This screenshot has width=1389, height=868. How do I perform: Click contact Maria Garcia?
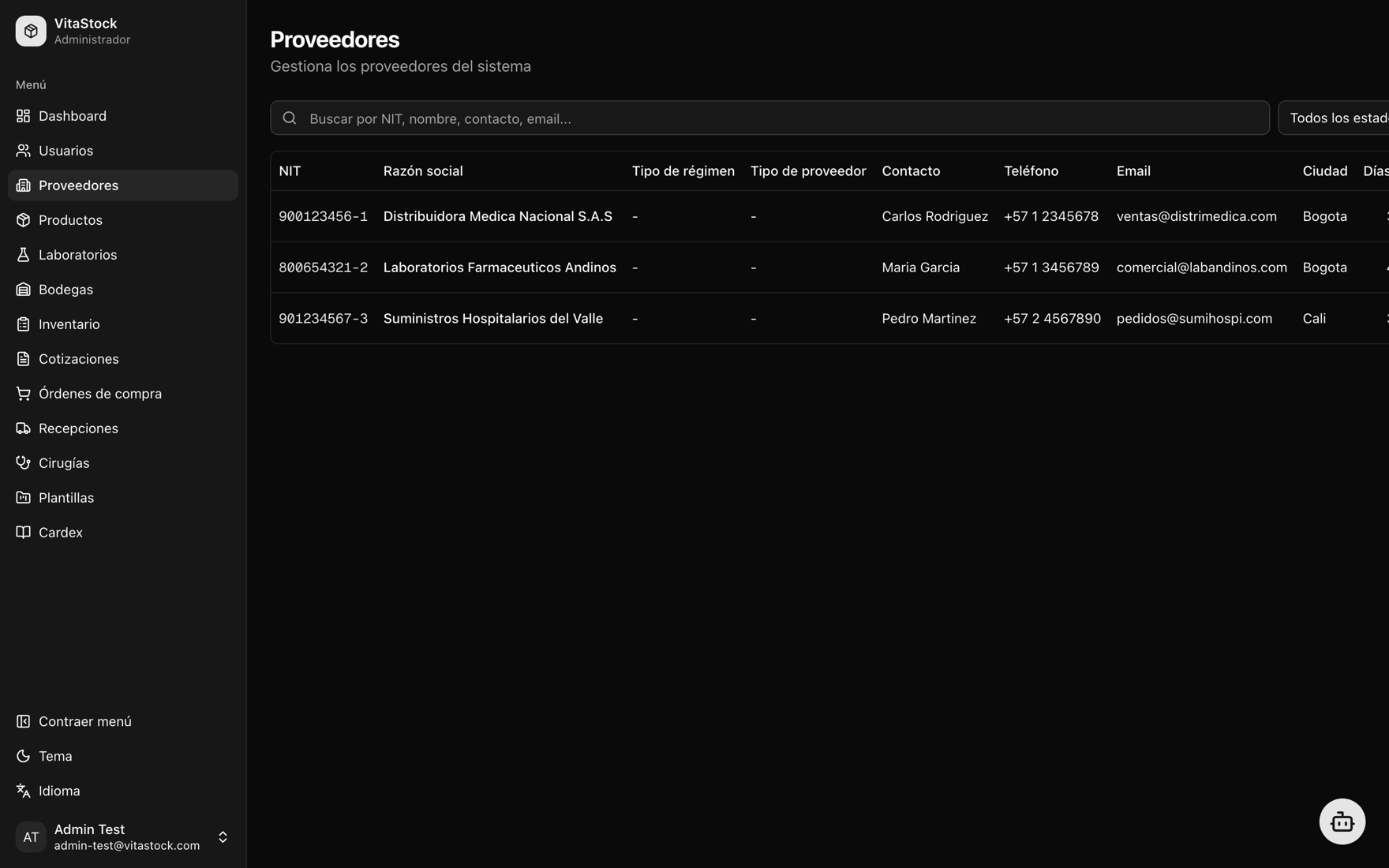[x=921, y=268]
